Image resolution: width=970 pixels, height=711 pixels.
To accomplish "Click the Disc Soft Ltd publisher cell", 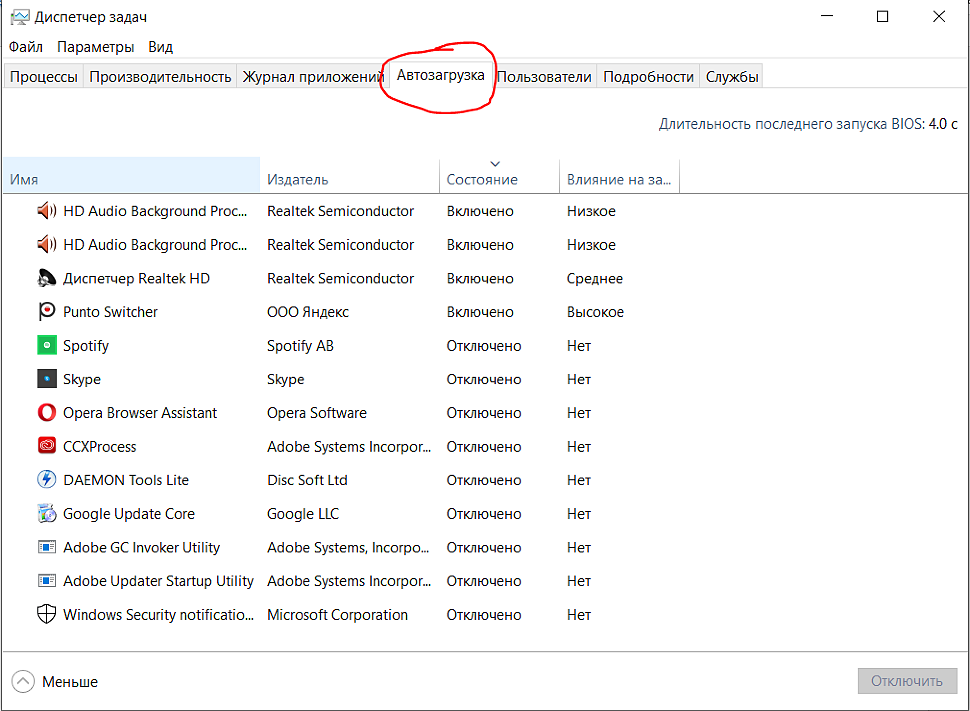I will pyautogui.click(x=307, y=480).
